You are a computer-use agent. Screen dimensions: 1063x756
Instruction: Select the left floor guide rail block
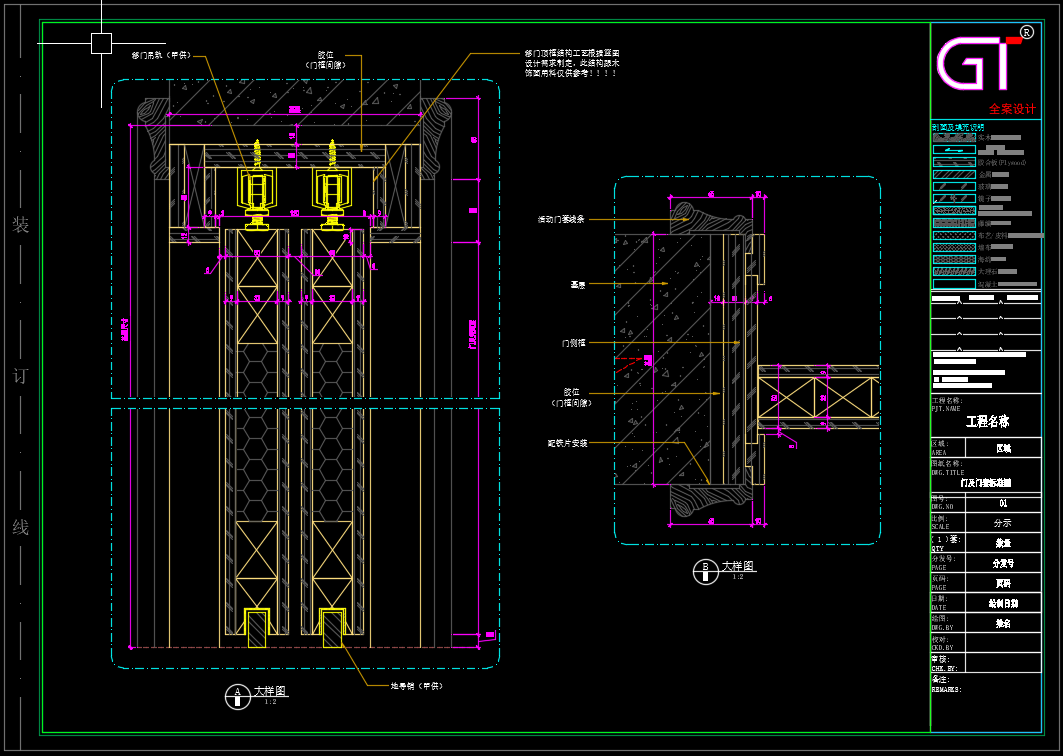[259, 625]
